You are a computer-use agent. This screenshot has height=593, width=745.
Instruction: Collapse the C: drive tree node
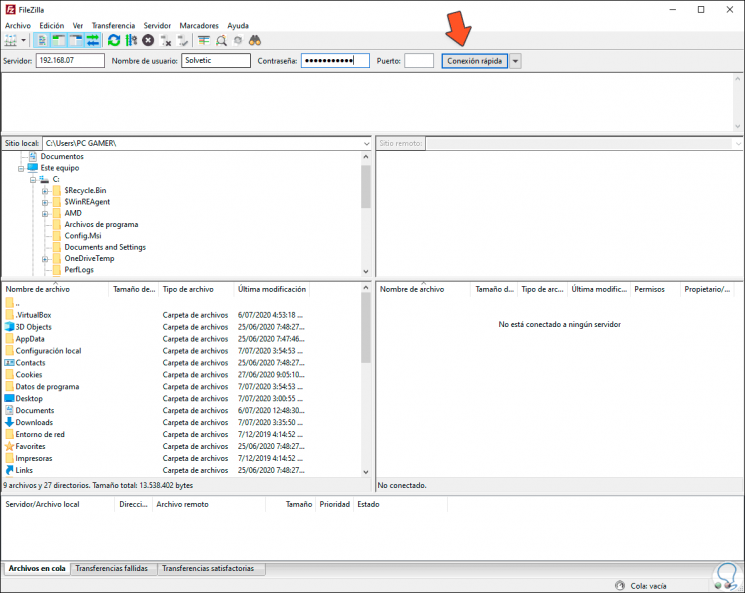(x=33, y=180)
